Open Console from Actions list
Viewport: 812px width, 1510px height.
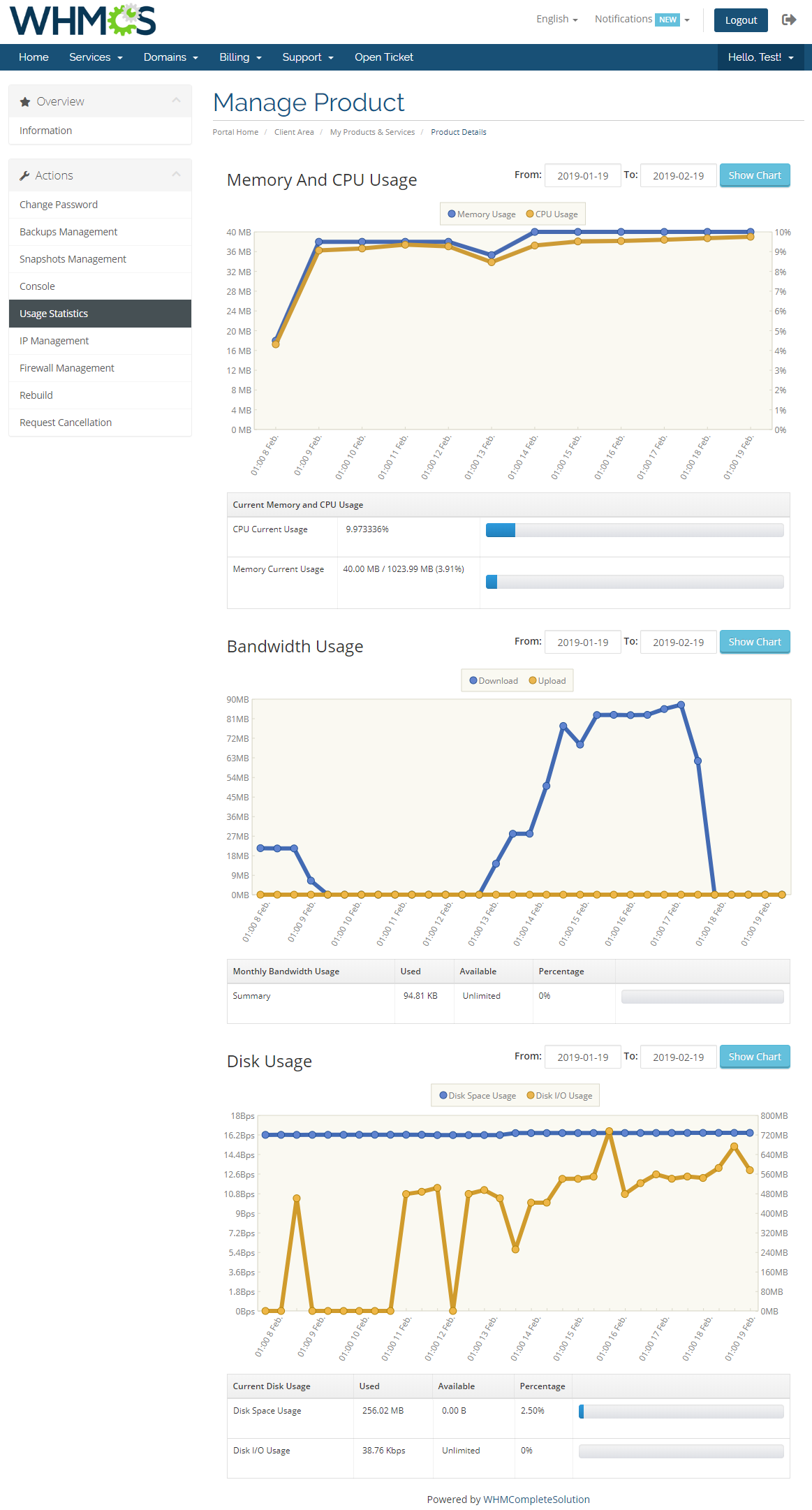pos(100,286)
